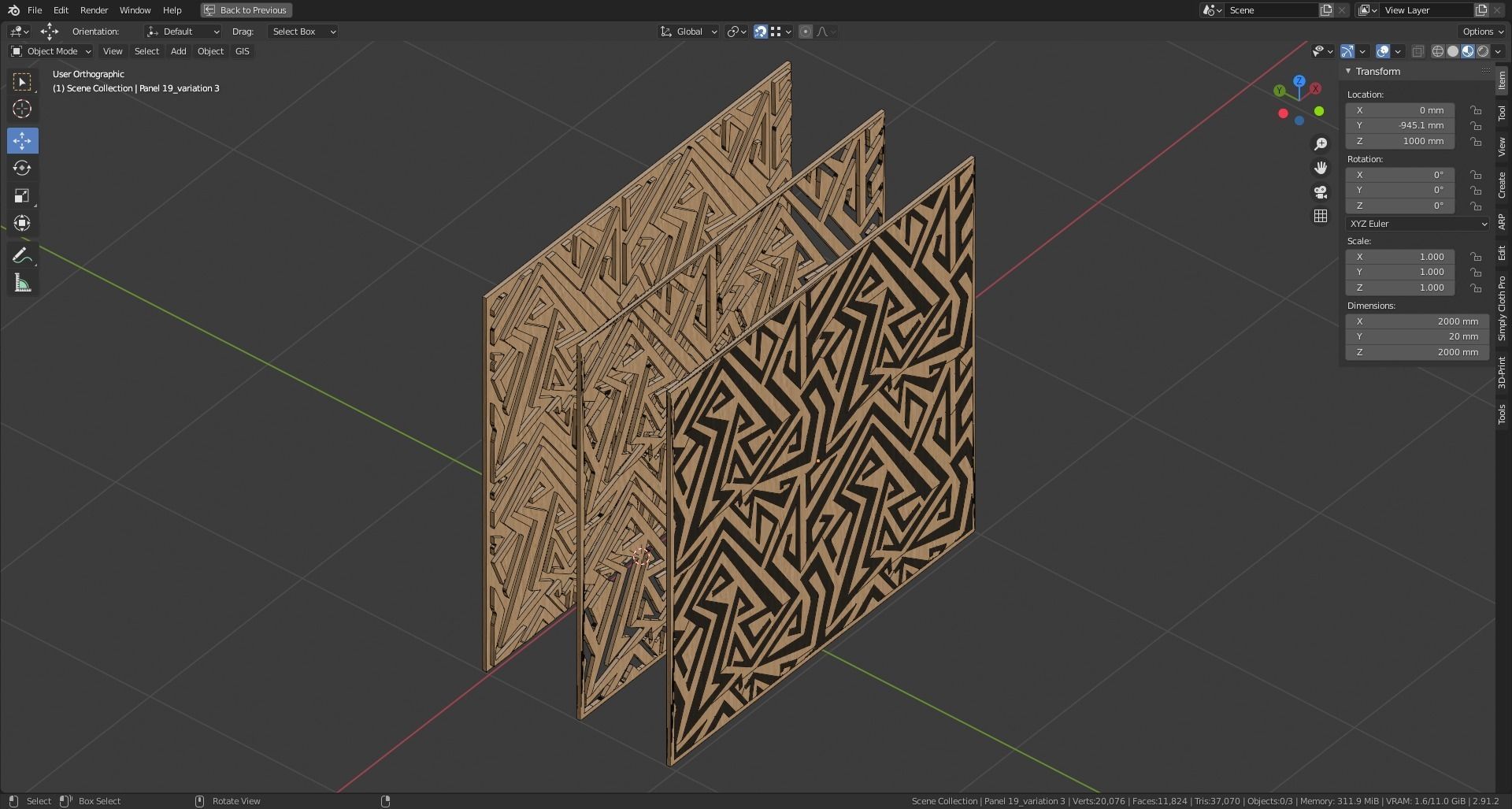Select the Move tool in toolbar
Viewport: 1512px width, 809px height.
click(22, 141)
